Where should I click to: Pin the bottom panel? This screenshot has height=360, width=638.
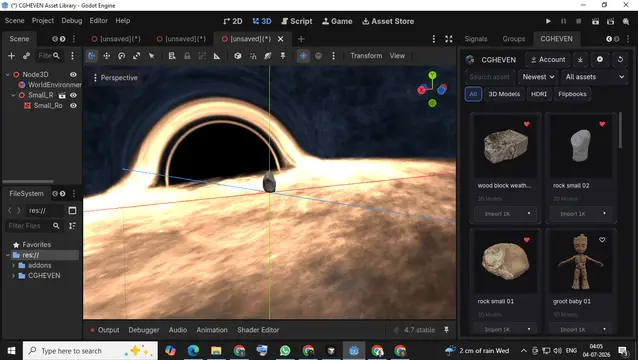[x=446, y=330]
